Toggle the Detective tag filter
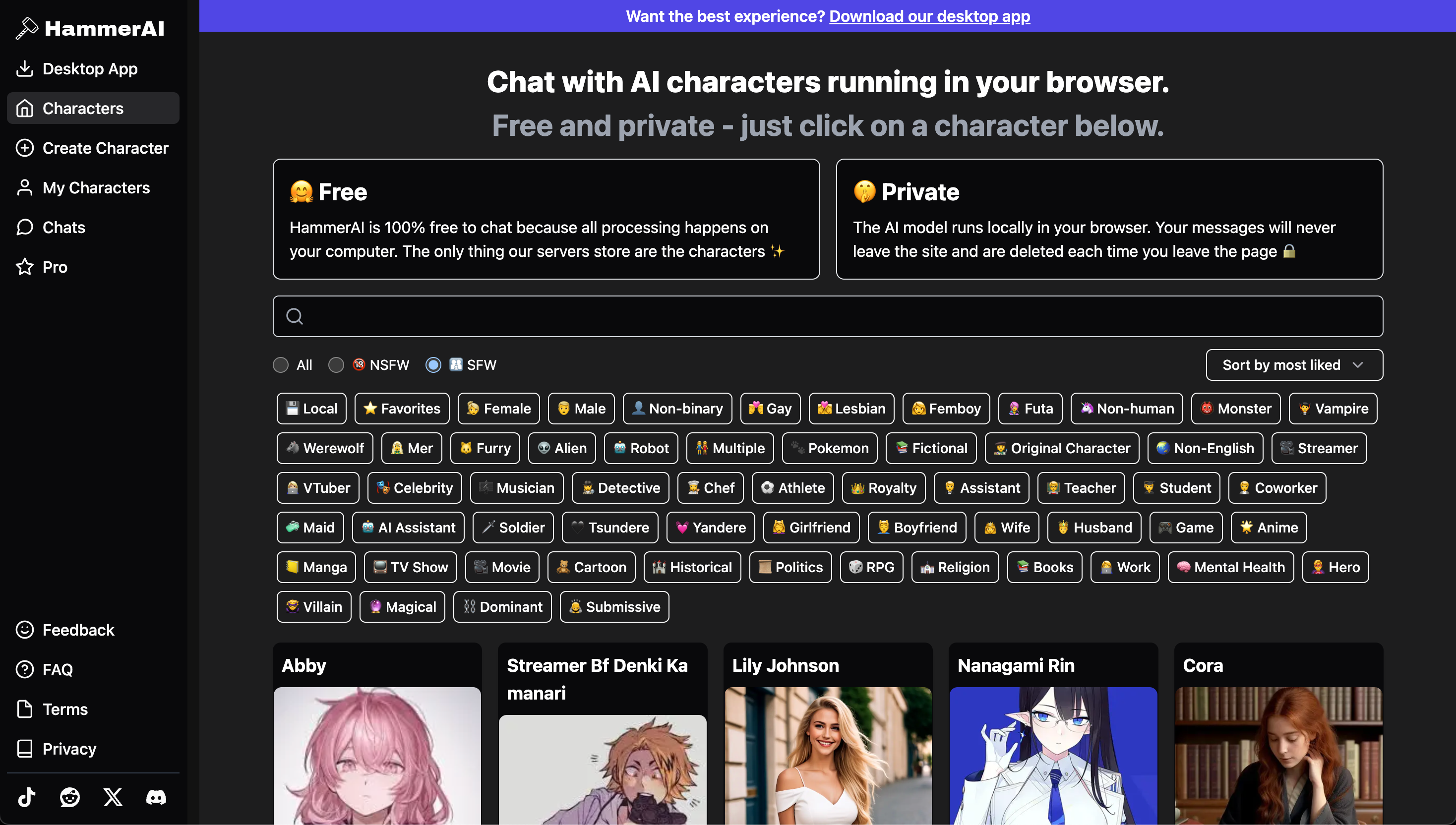The height and width of the screenshot is (825, 1456). pyautogui.click(x=620, y=488)
